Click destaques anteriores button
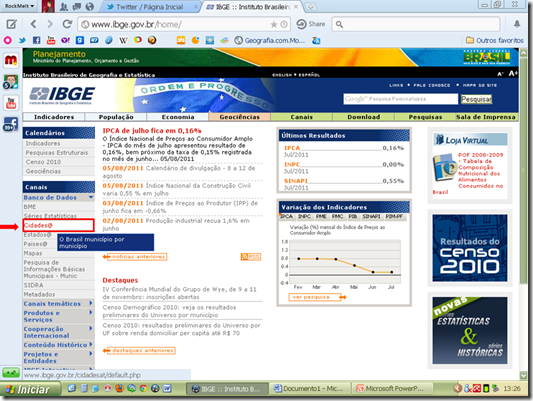The image size is (533, 401). [139, 350]
